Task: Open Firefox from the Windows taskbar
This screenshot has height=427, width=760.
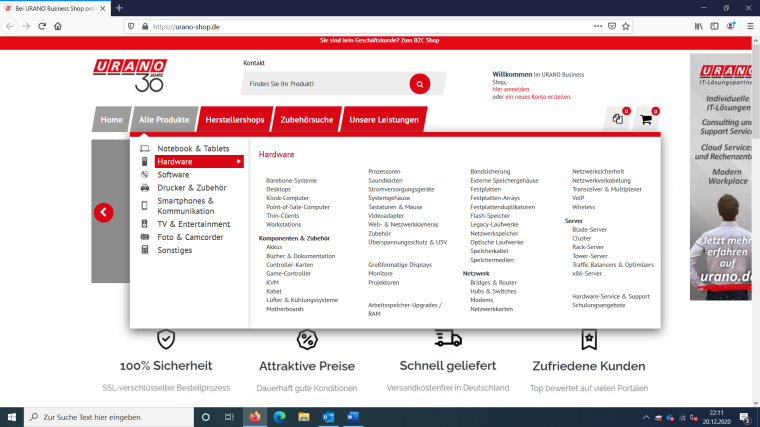Action: (255, 416)
